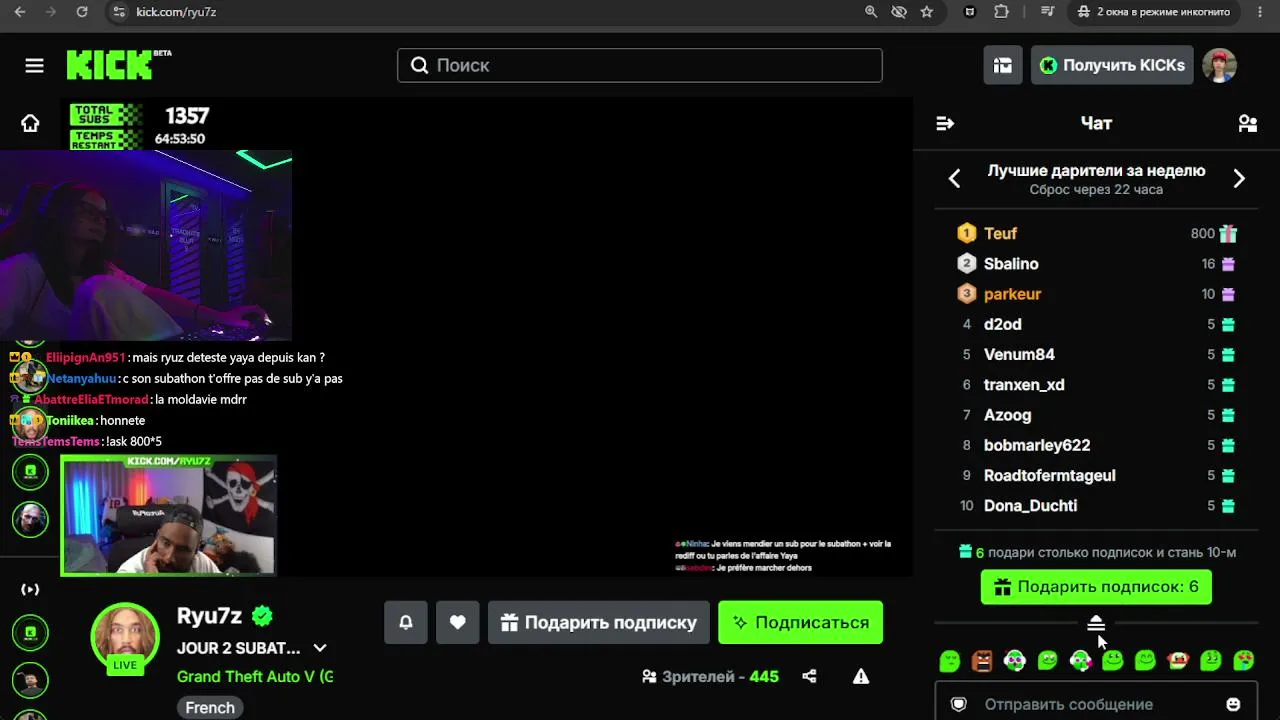Click the Подарить подписок: 6 button
Image resolution: width=1280 pixels, height=720 pixels.
[x=1096, y=587]
